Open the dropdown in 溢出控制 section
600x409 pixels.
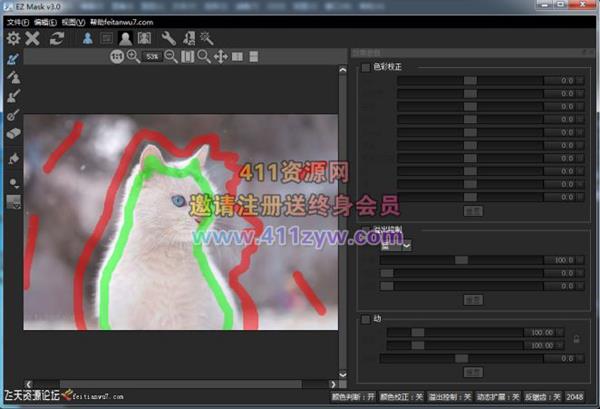(x=407, y=245)
